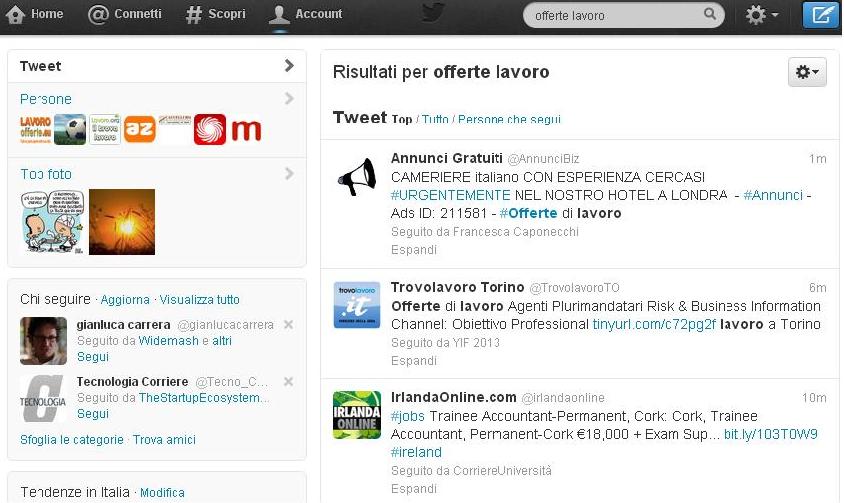Follow gianluca carrera via Segui link
The width and height of the screenshot is (844, 503).
pyautogui.click(x=92, y=357)
